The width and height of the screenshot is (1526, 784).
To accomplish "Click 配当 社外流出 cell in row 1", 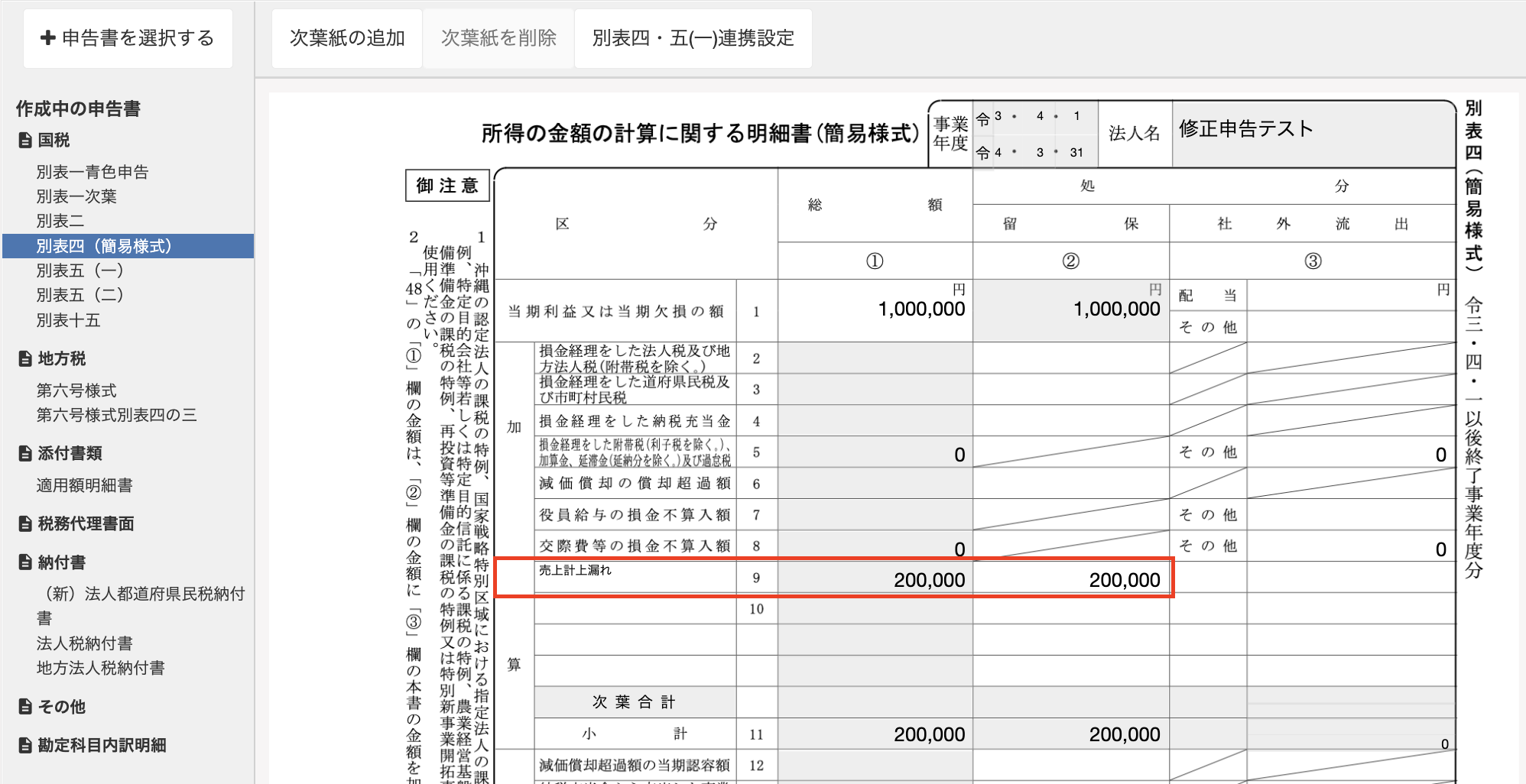I will 1351,296.
